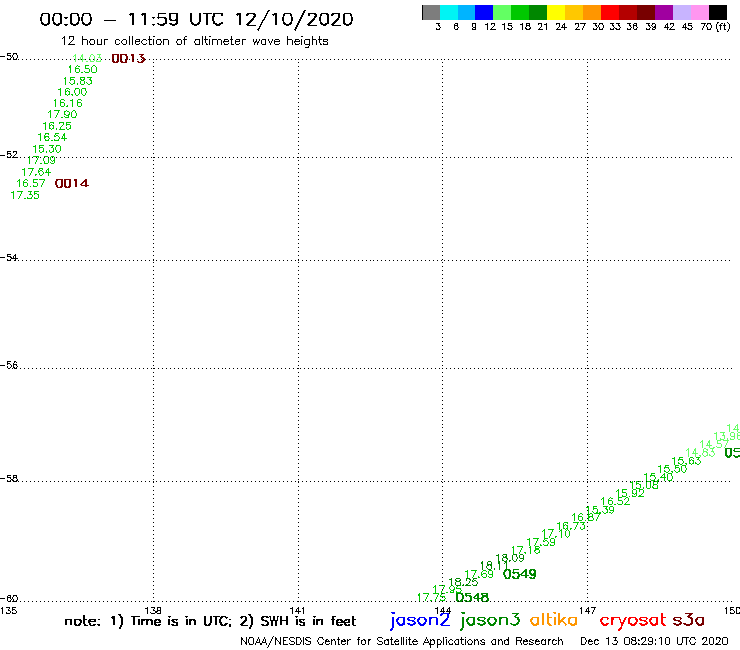This screenshot has height=650, width=740.
Task: Select the 141 longitude axis label
Action: click(x=297, y=610)
